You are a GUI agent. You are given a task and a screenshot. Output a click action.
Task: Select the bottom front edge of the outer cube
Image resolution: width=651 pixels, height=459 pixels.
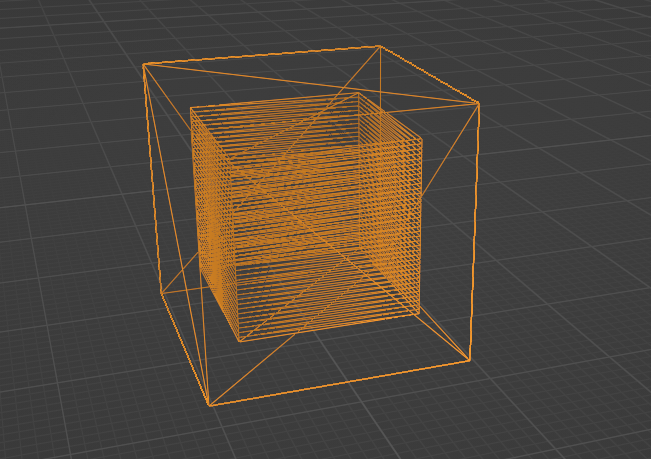pos(340,383)
